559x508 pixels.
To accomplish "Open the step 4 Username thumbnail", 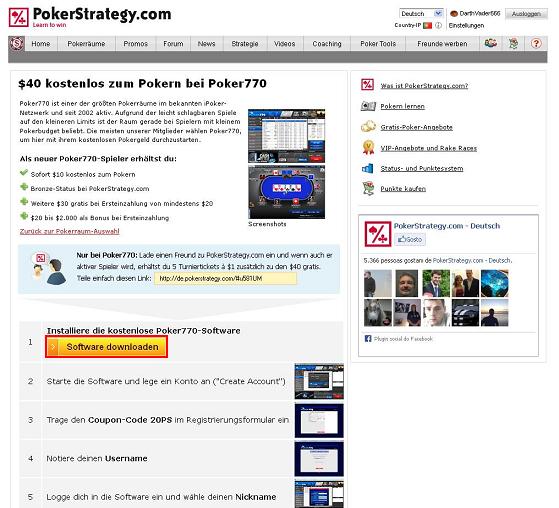I will coord(319,459).
